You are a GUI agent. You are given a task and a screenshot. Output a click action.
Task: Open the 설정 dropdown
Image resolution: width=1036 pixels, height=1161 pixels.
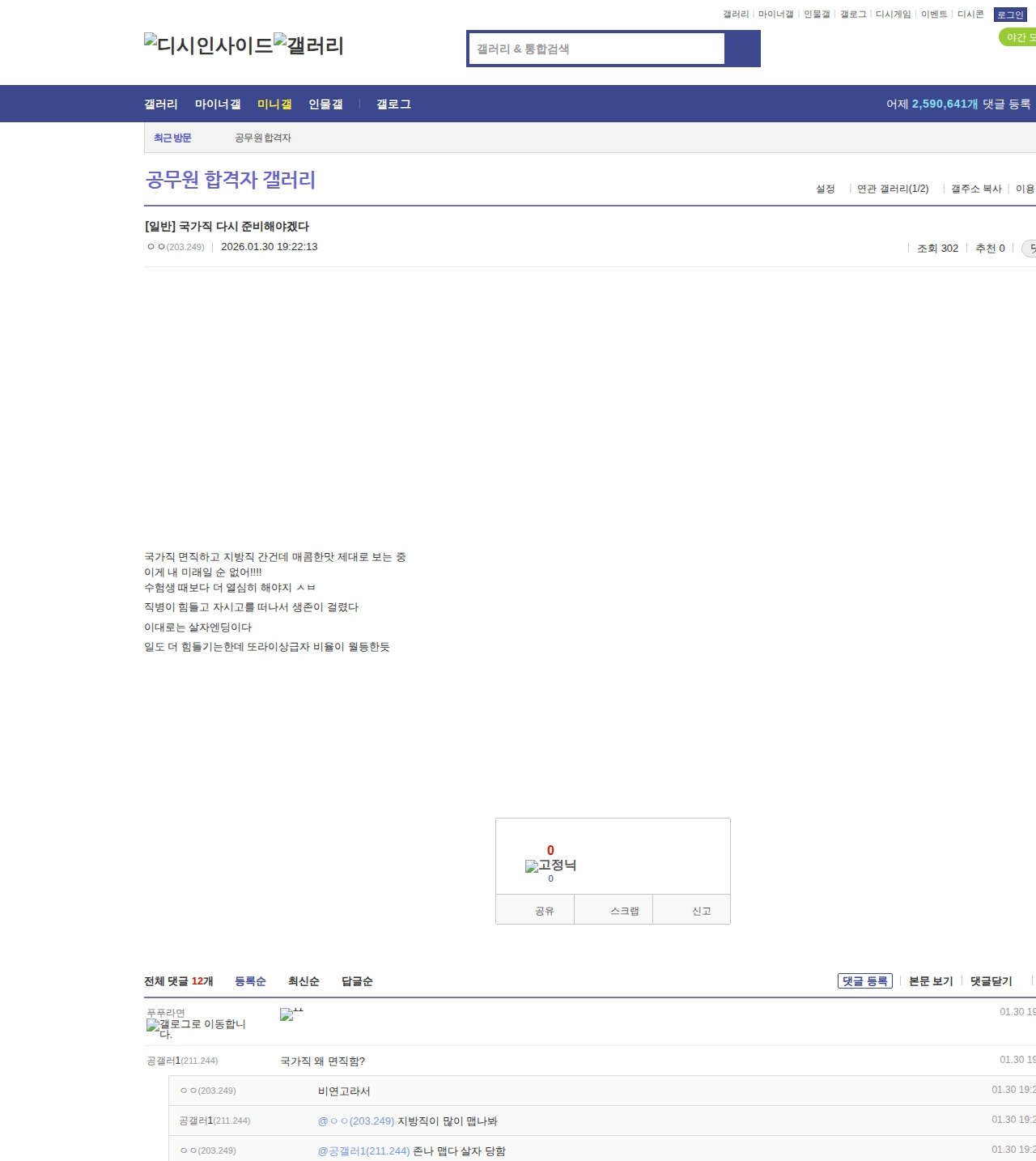[x=826, y=189]
